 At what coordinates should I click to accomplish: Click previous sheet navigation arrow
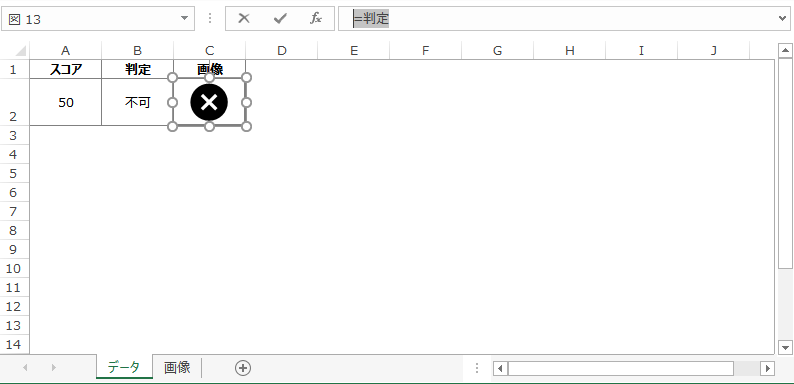click(25, 368)
